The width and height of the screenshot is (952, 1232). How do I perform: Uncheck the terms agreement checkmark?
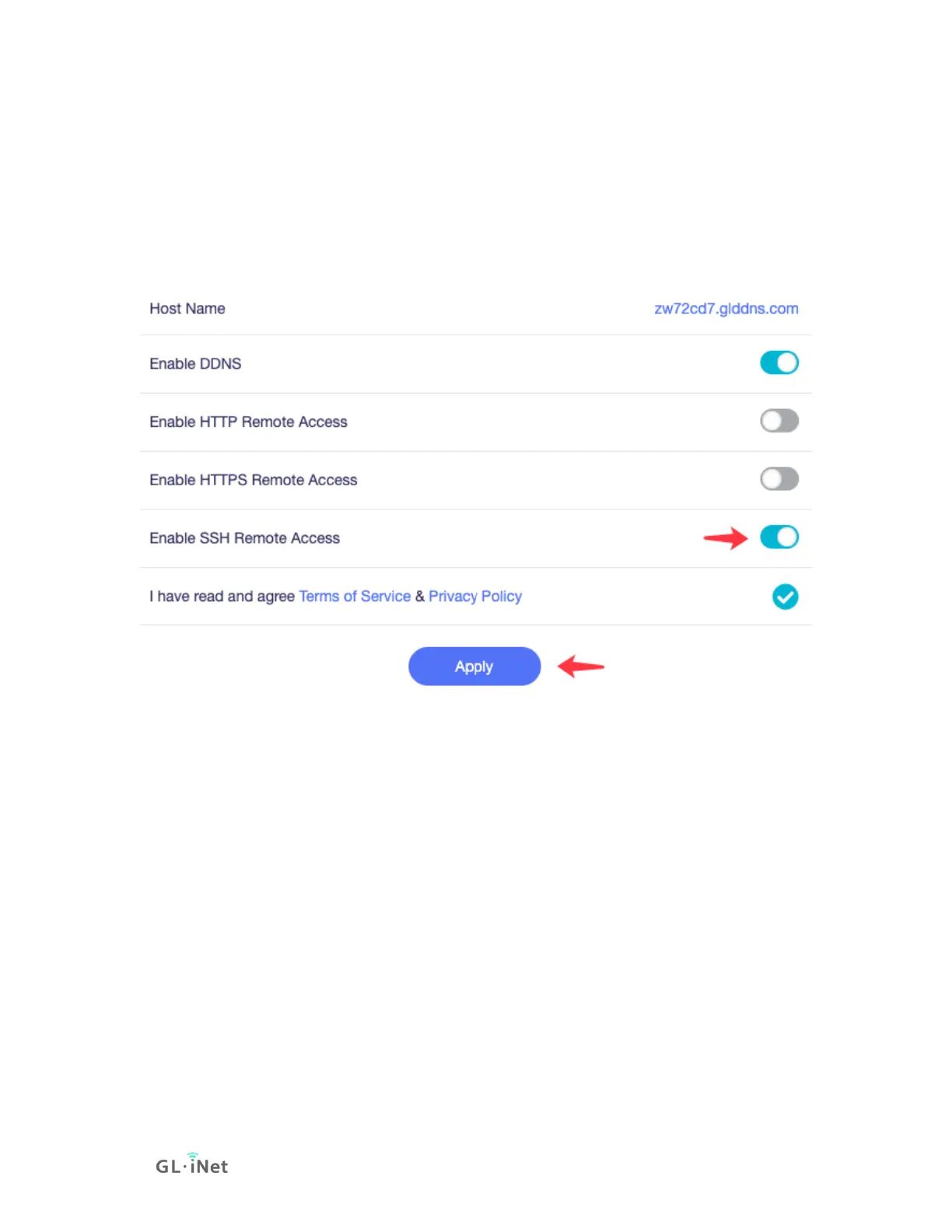pos(786,597)
